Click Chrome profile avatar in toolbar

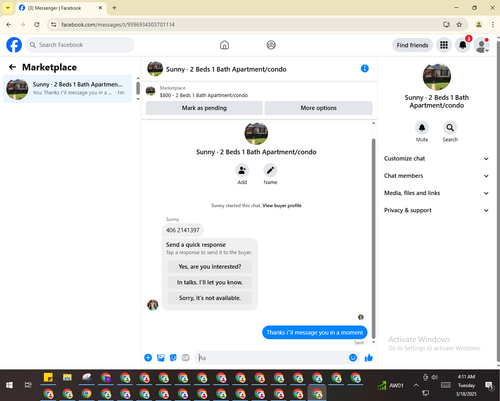(x=479, y=25)
